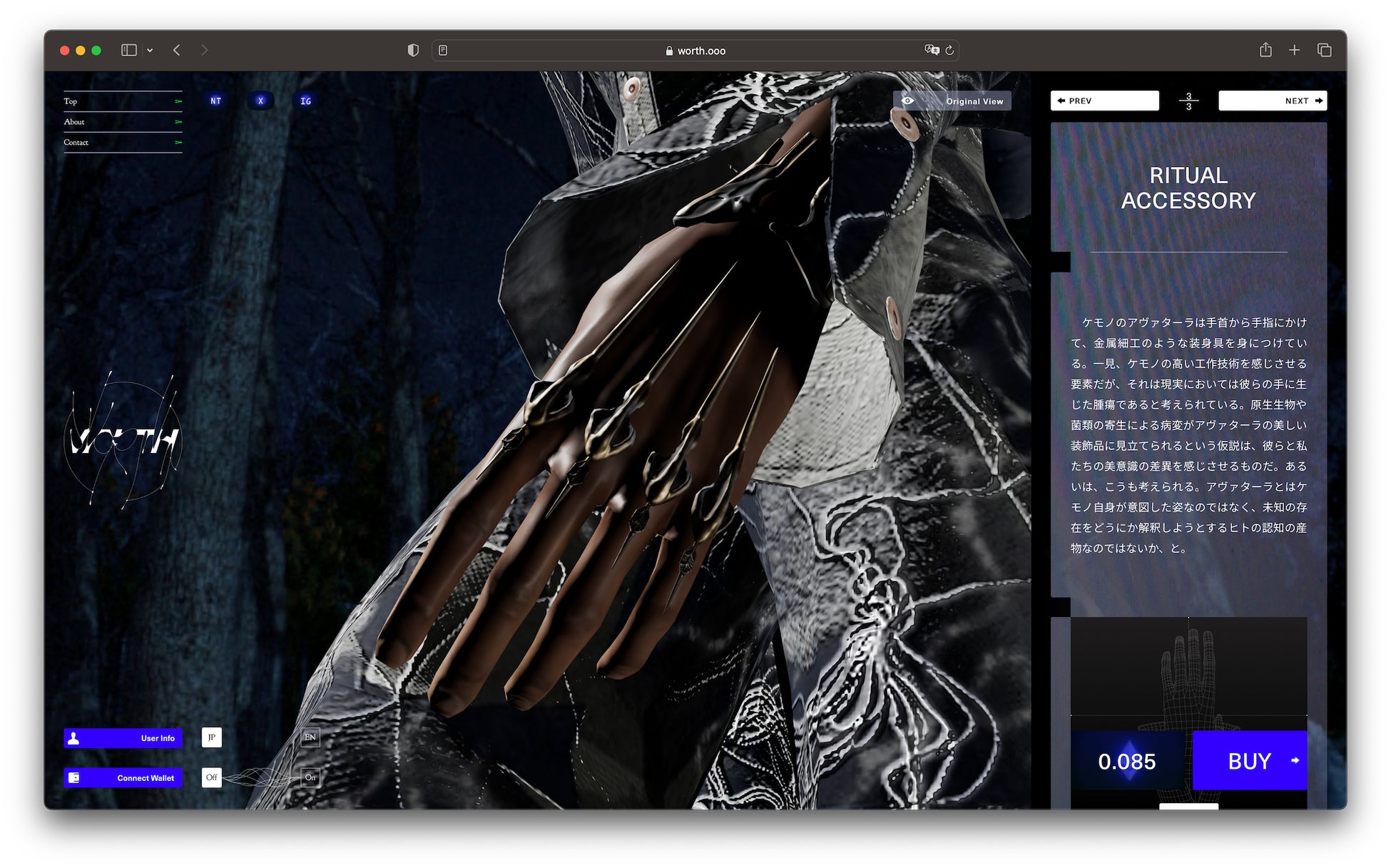The height and width of the screenshot is (868, 1391).
Task: Click the BUY button
Action: tap(1249, 761)
